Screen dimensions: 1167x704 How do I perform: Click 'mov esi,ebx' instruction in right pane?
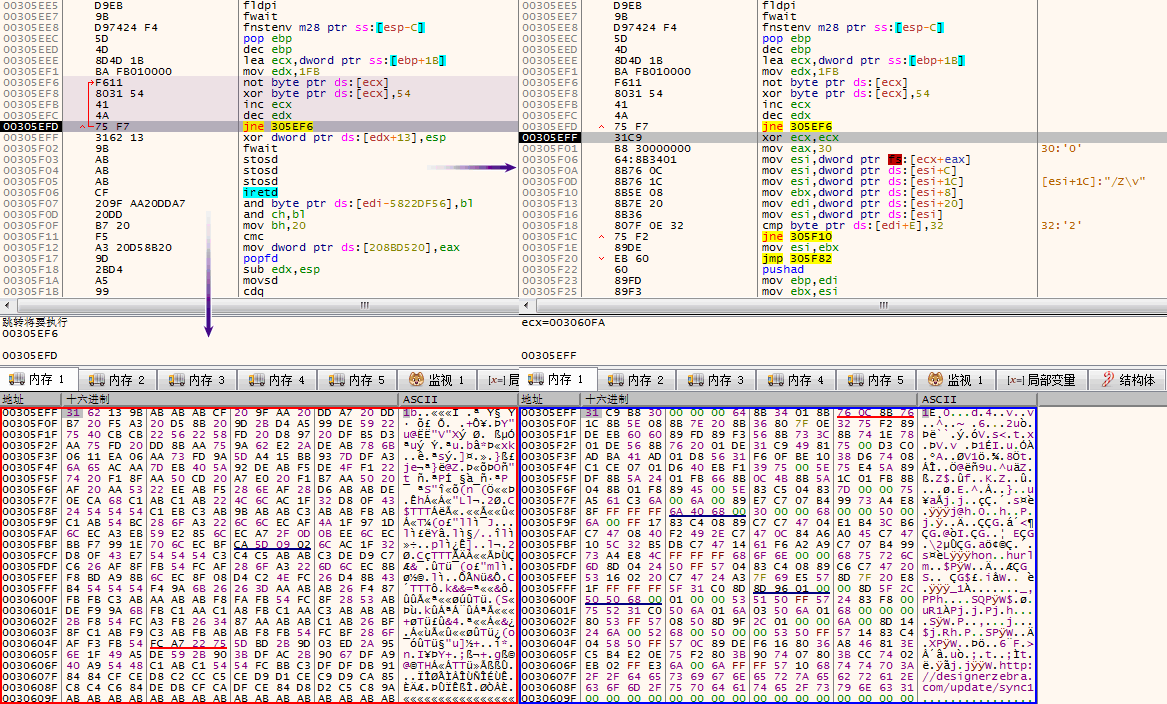coord(800,248)
